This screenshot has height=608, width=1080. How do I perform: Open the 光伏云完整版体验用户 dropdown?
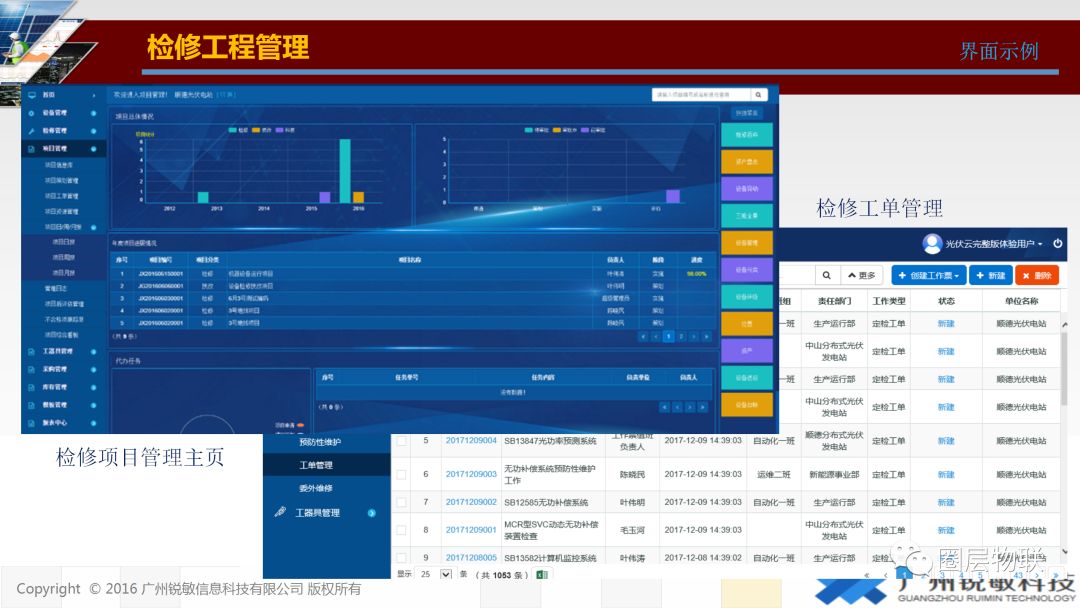(993, 244)
